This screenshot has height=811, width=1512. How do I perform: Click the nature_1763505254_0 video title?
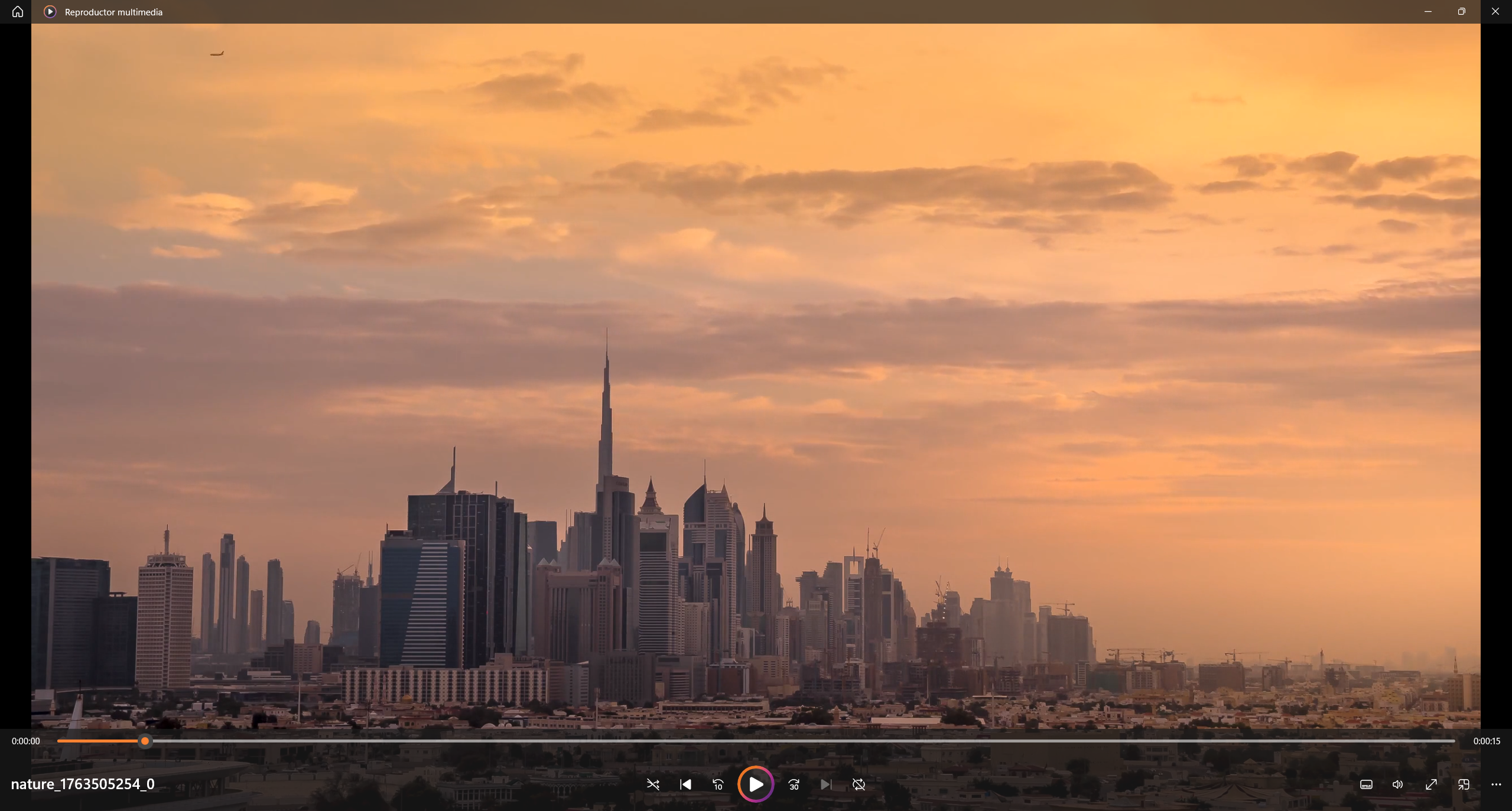[x=83, y=784]
